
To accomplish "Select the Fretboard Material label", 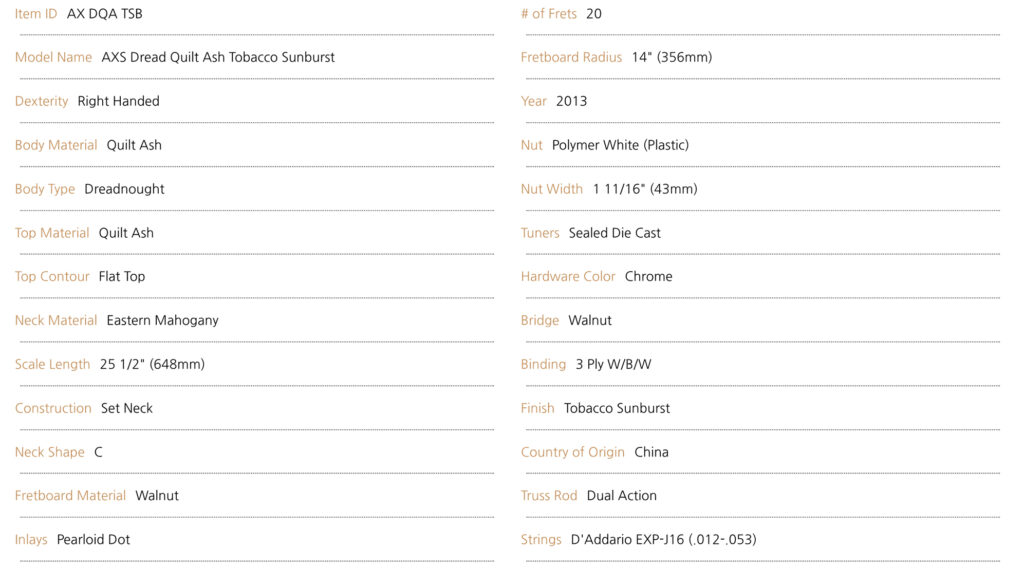I will pos(71,496).
